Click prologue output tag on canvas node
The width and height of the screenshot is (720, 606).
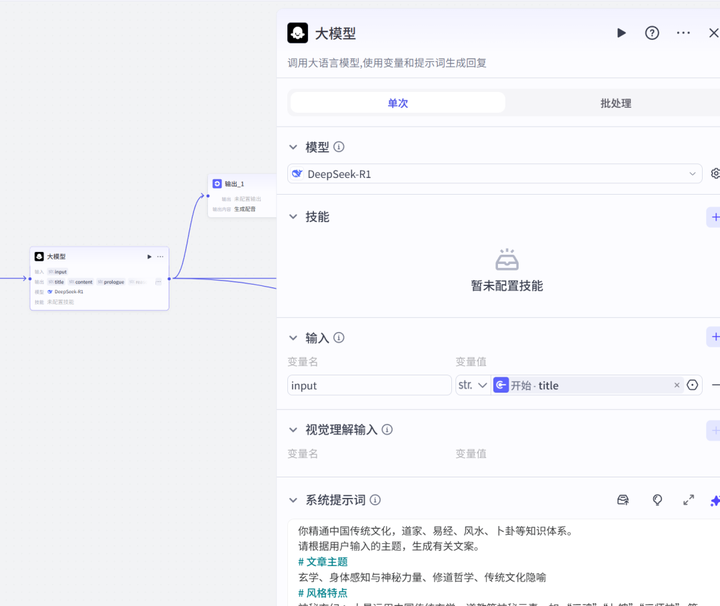[111, 282]
